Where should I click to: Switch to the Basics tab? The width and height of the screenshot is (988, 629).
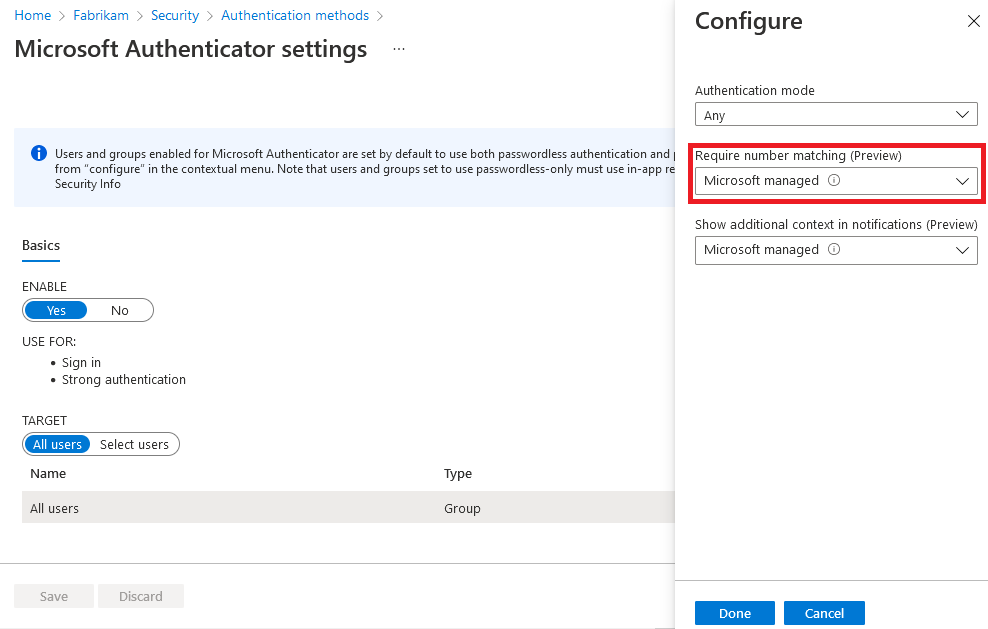click(x=41, y=245)
